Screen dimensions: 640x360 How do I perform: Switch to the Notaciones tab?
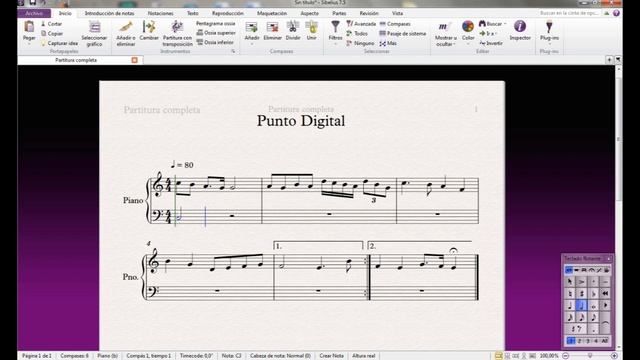click(160, 13)
